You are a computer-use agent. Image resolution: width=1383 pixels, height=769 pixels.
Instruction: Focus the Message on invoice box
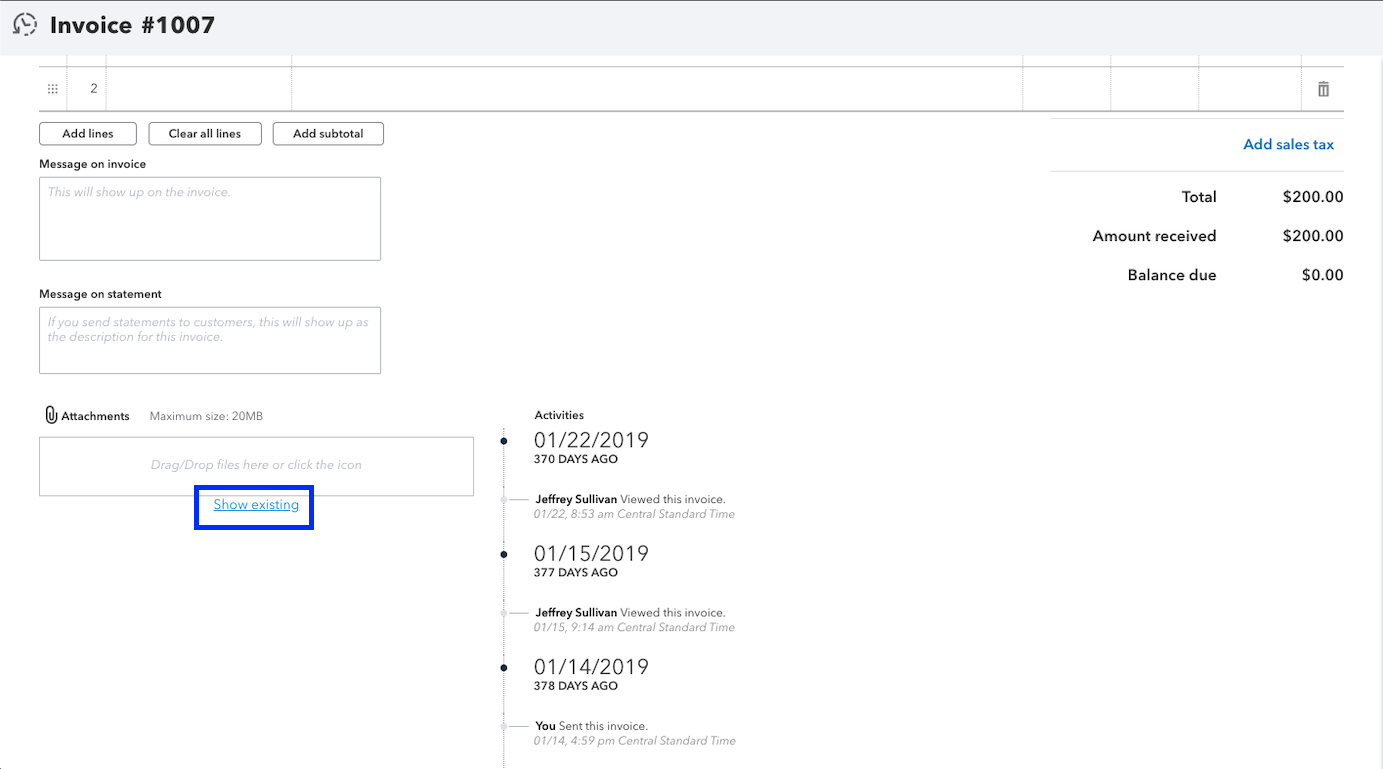210,219
